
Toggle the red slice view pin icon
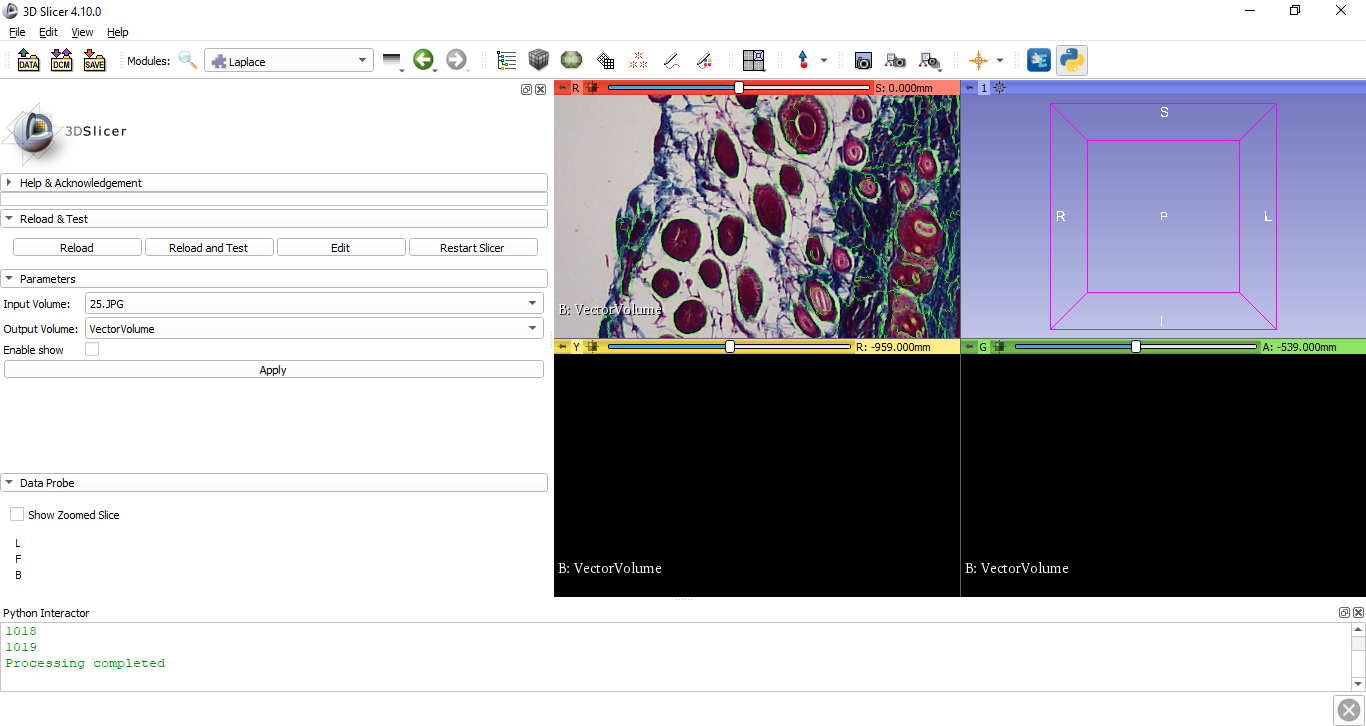coord(562,88)
